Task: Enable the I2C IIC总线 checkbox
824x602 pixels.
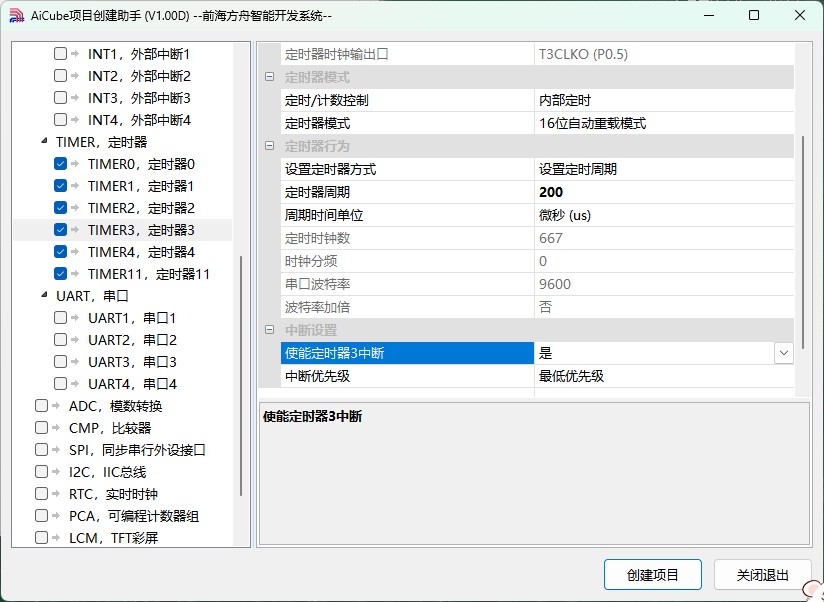Action: point(42,472)
